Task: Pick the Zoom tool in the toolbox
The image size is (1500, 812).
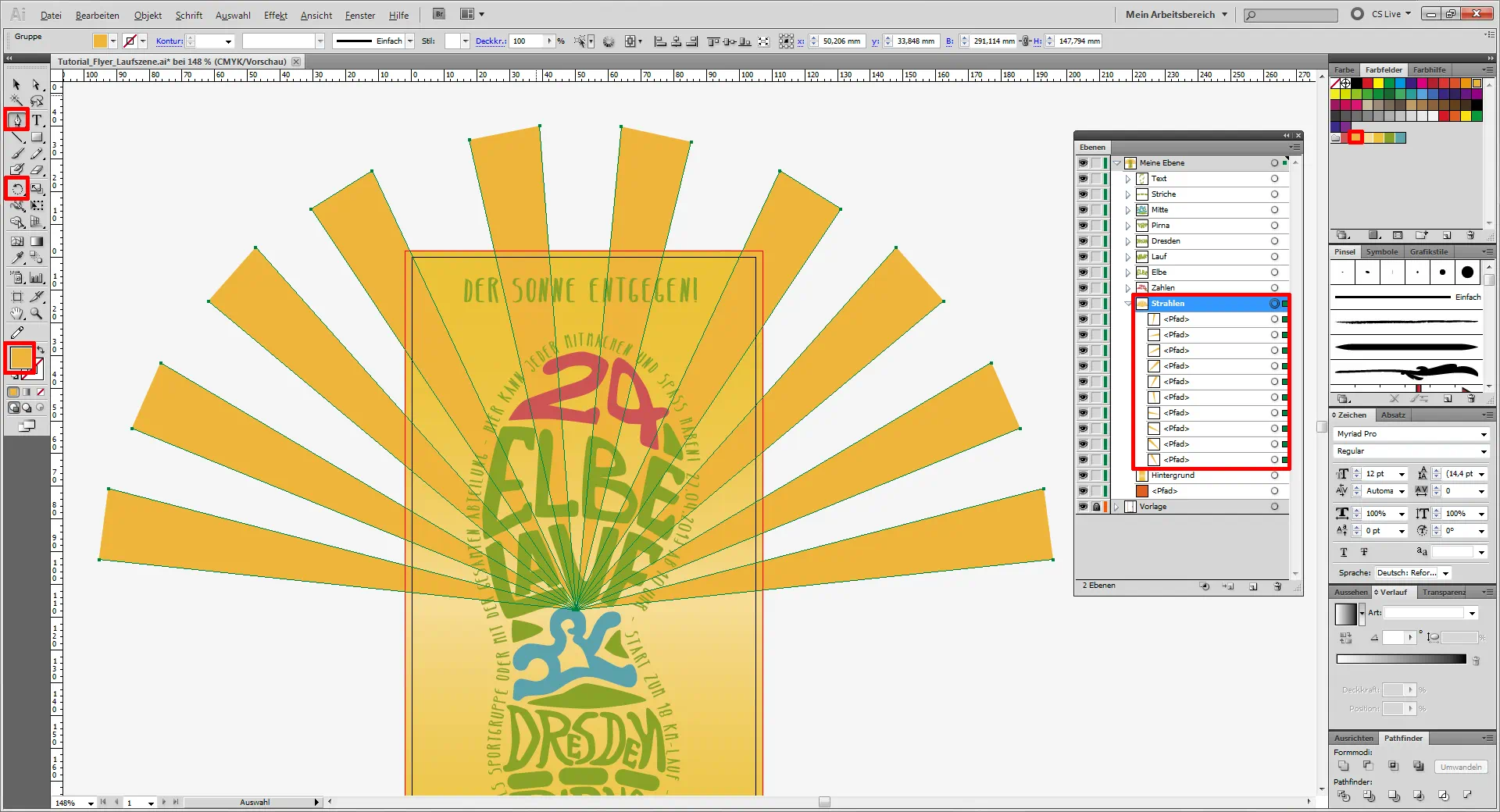Action: coord(37,314)
